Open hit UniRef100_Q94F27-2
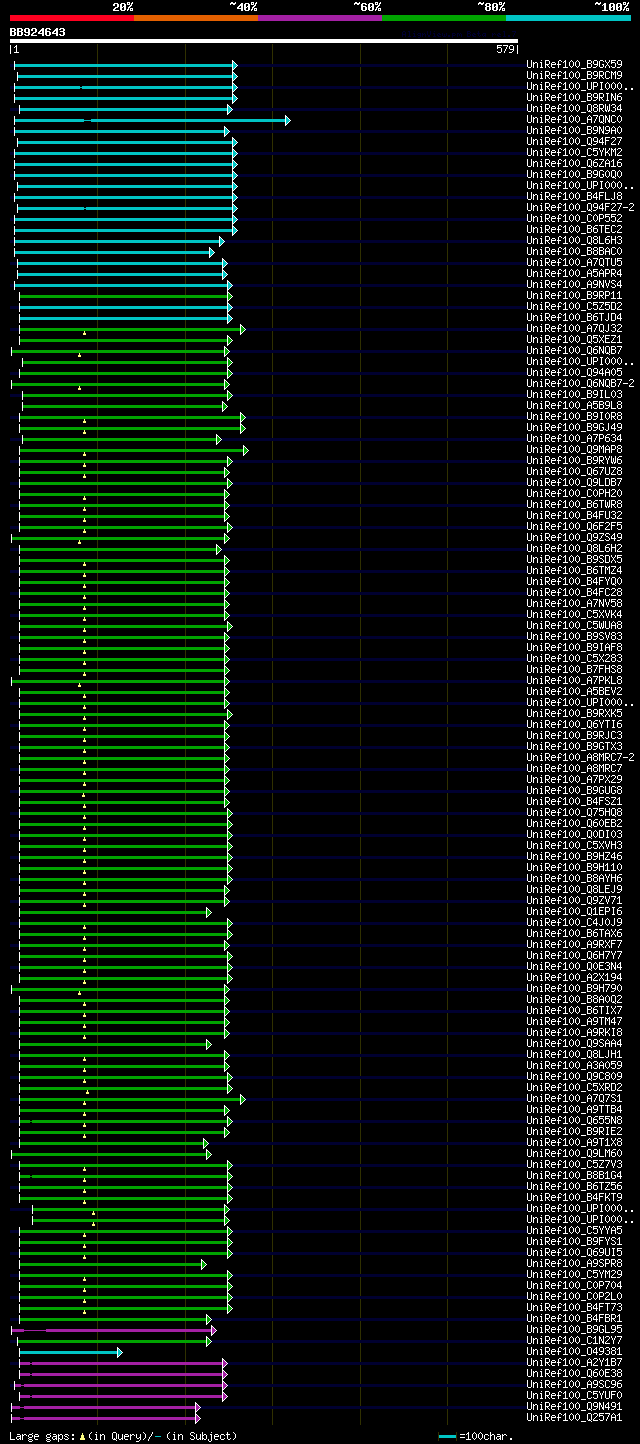The width and height of the screenshot is (640, 1444). point(581,207)
